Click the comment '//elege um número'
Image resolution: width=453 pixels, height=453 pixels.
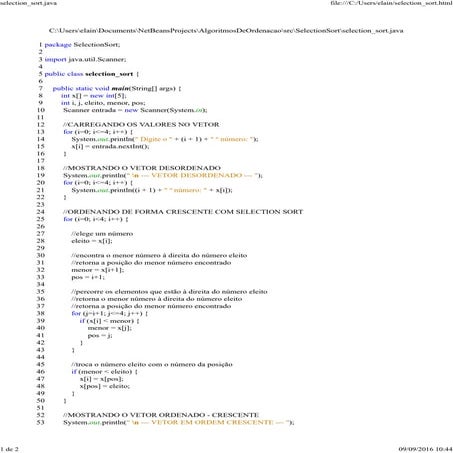102,234
